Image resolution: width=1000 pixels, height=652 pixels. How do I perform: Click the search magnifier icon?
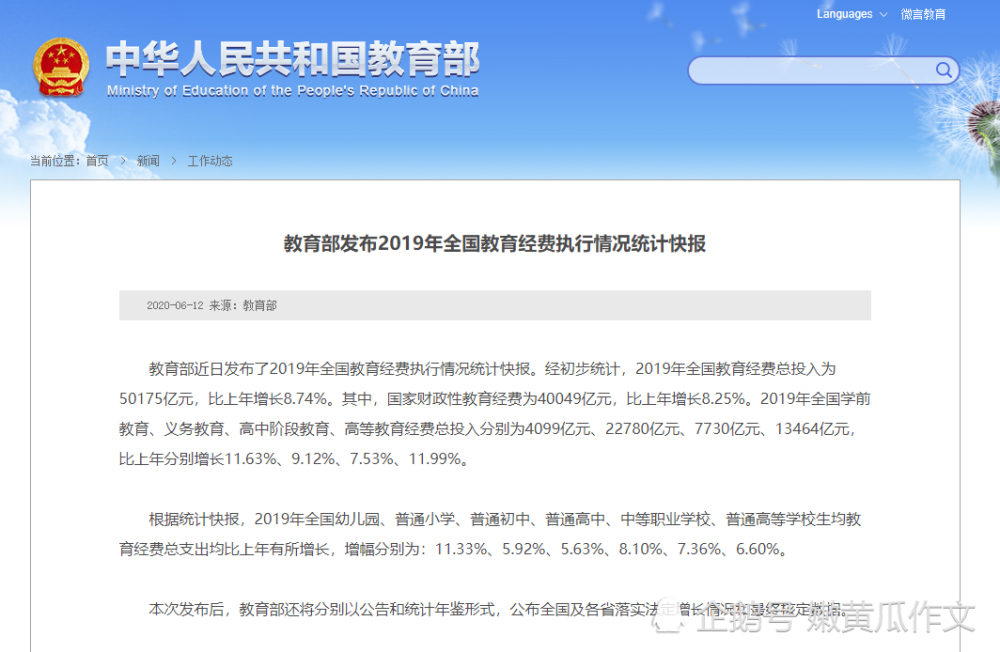(943, 70)
